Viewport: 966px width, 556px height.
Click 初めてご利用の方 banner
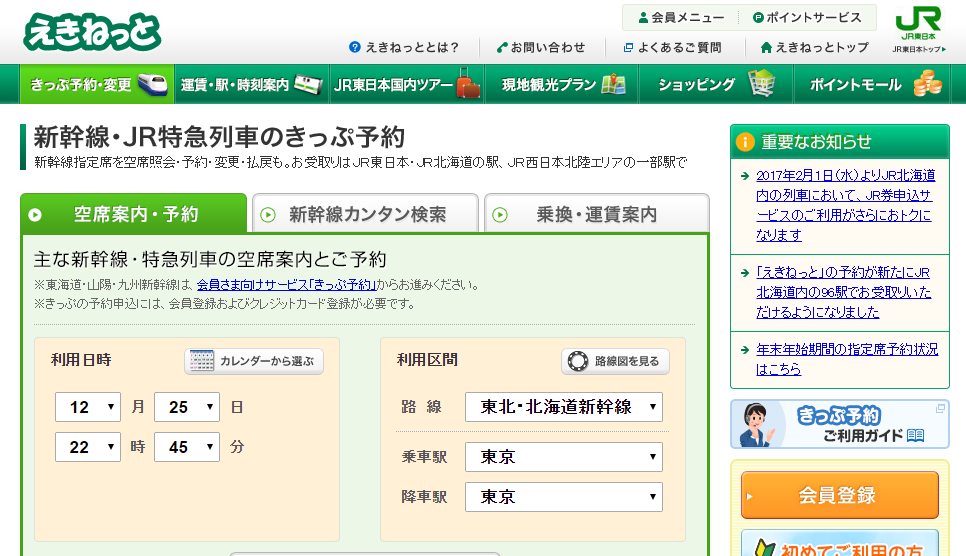840,543
